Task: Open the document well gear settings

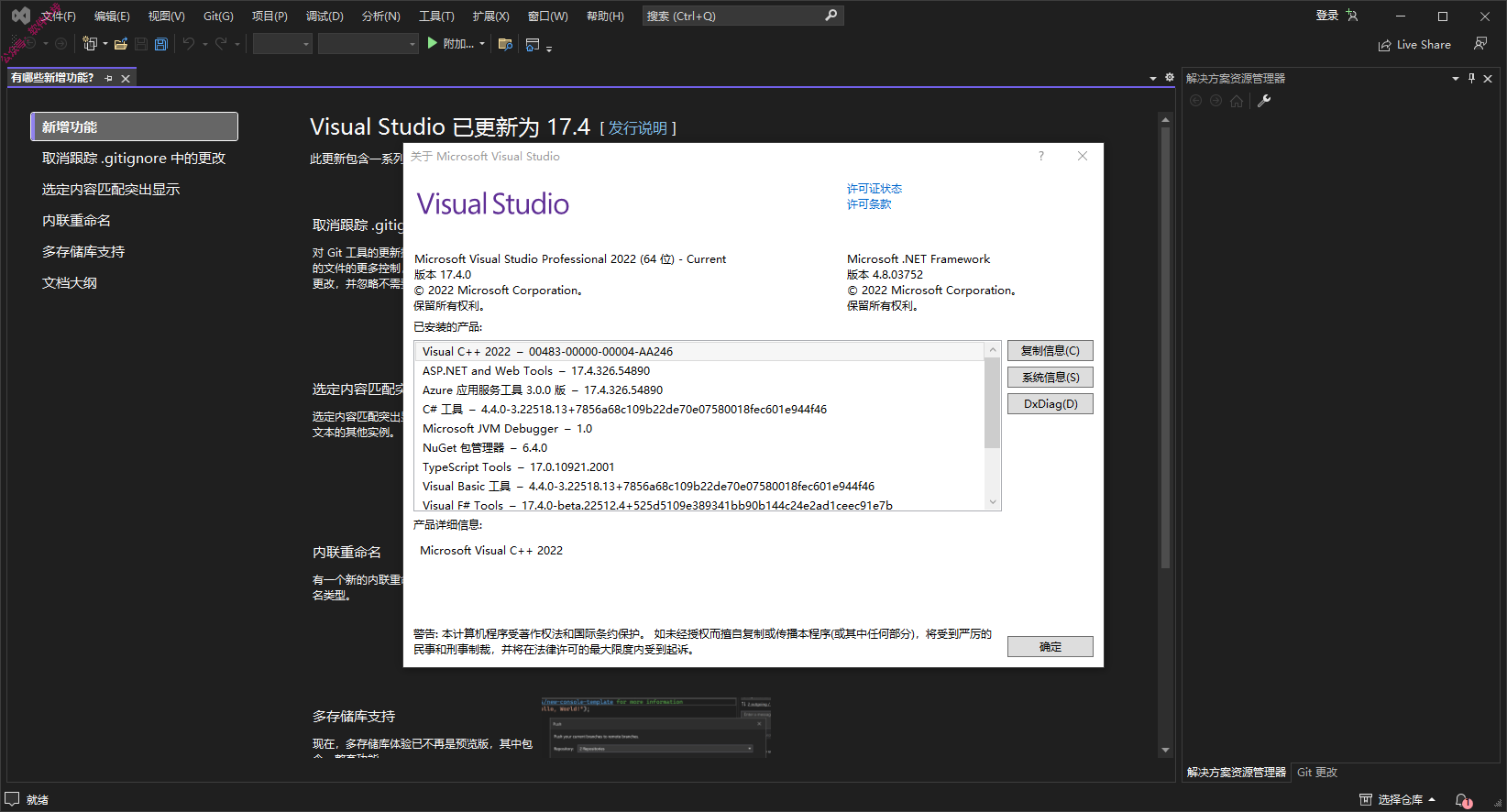Action: tap(1170, 78)
